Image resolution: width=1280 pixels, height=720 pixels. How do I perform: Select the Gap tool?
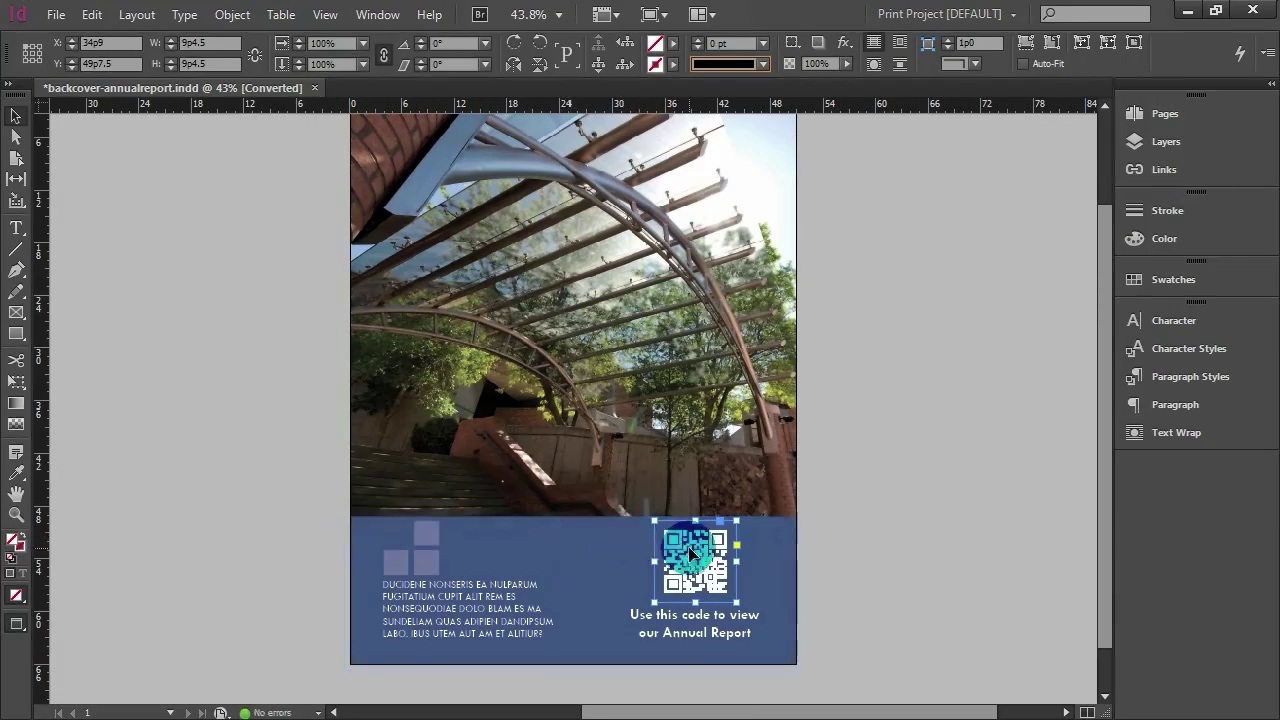(16, 179)
